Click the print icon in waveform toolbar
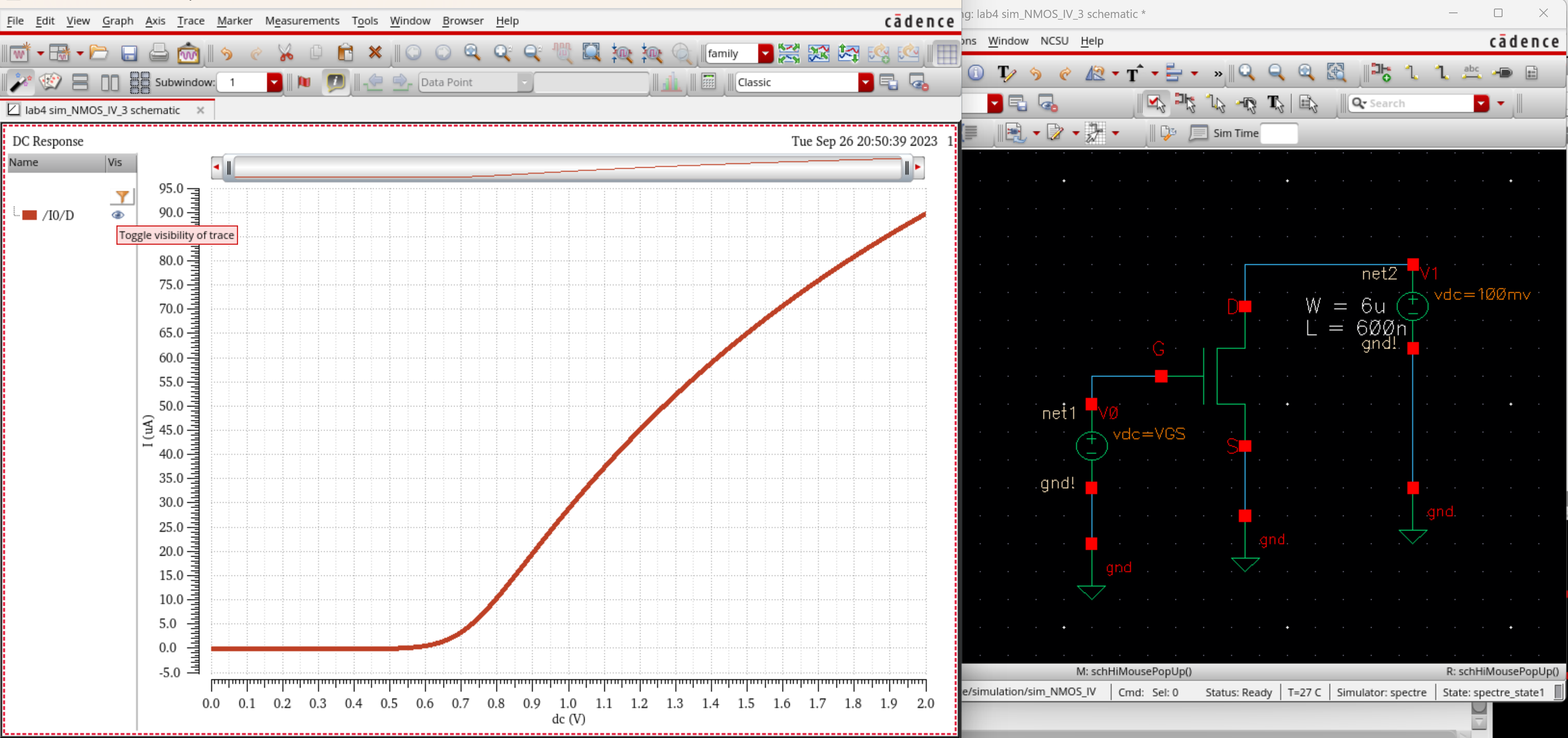Image resolution: width=1568 pixels, height=738 pixels. (x=158, y=53)
